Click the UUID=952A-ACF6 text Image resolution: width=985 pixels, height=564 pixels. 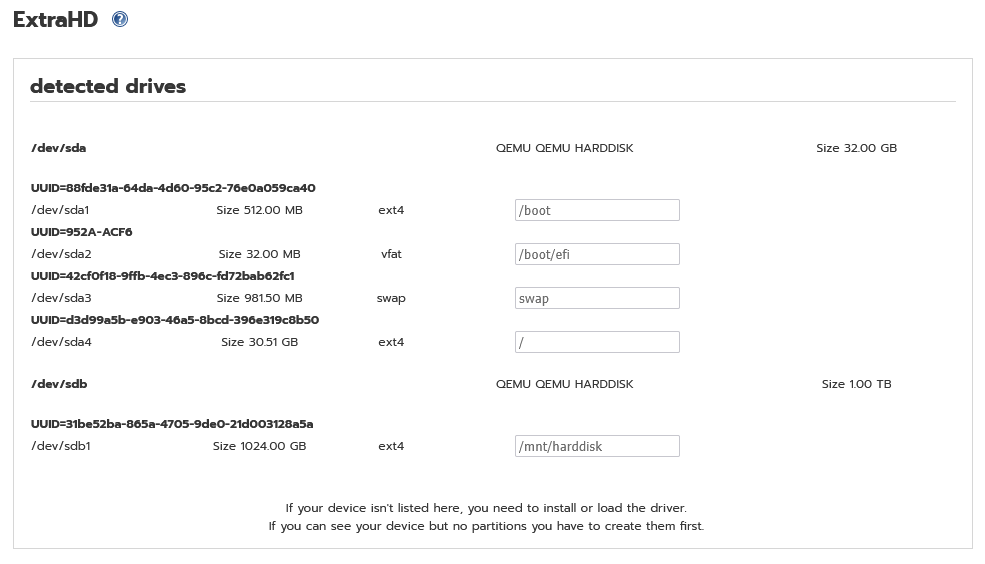point(82,232)
